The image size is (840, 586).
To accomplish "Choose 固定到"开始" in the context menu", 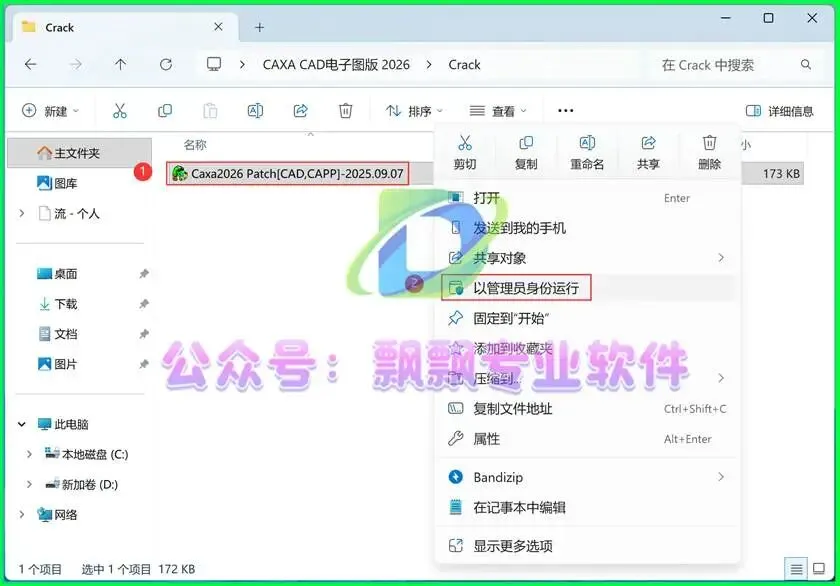I will pos(588,318).
